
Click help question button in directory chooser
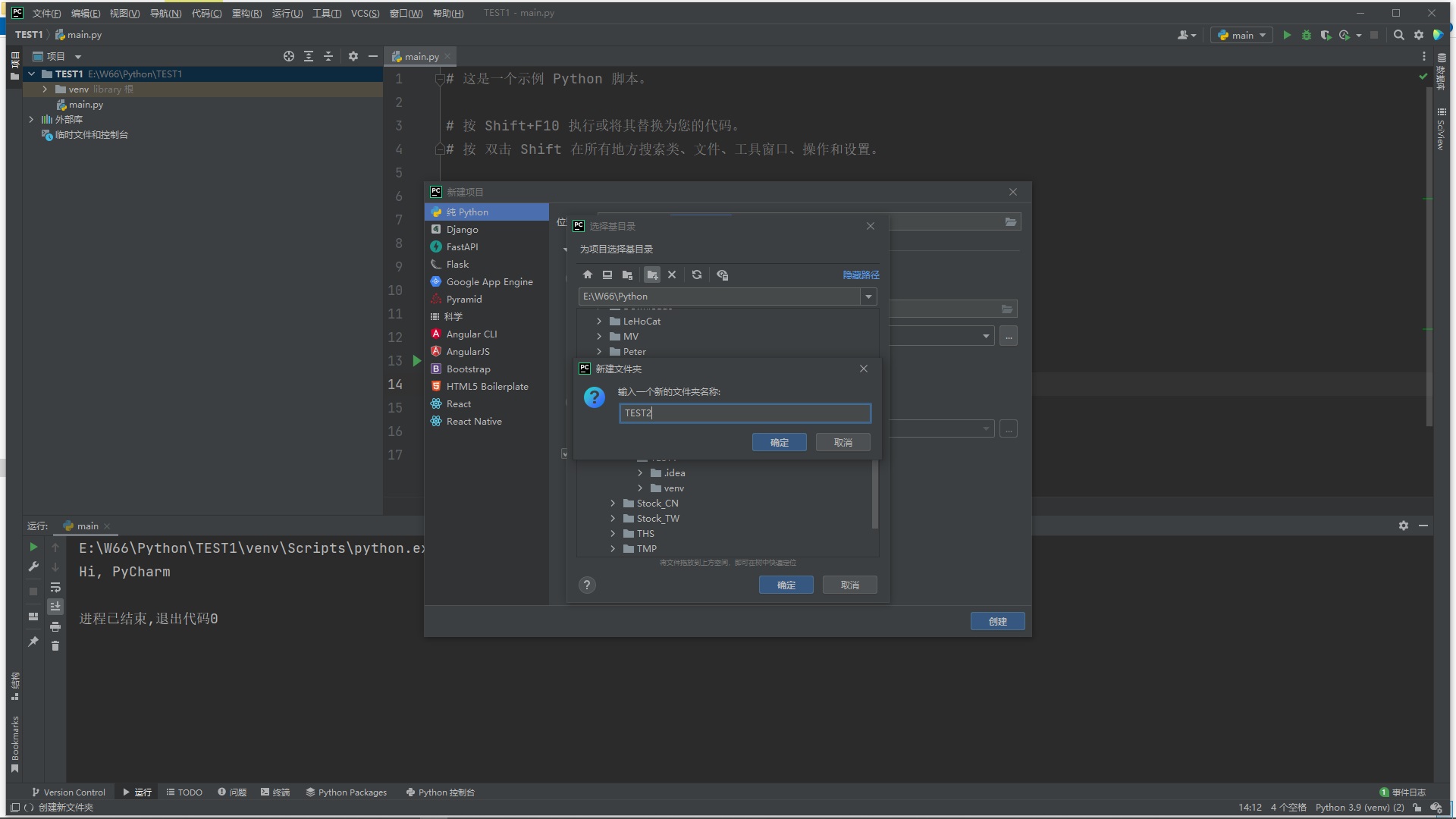pos(587,585)
